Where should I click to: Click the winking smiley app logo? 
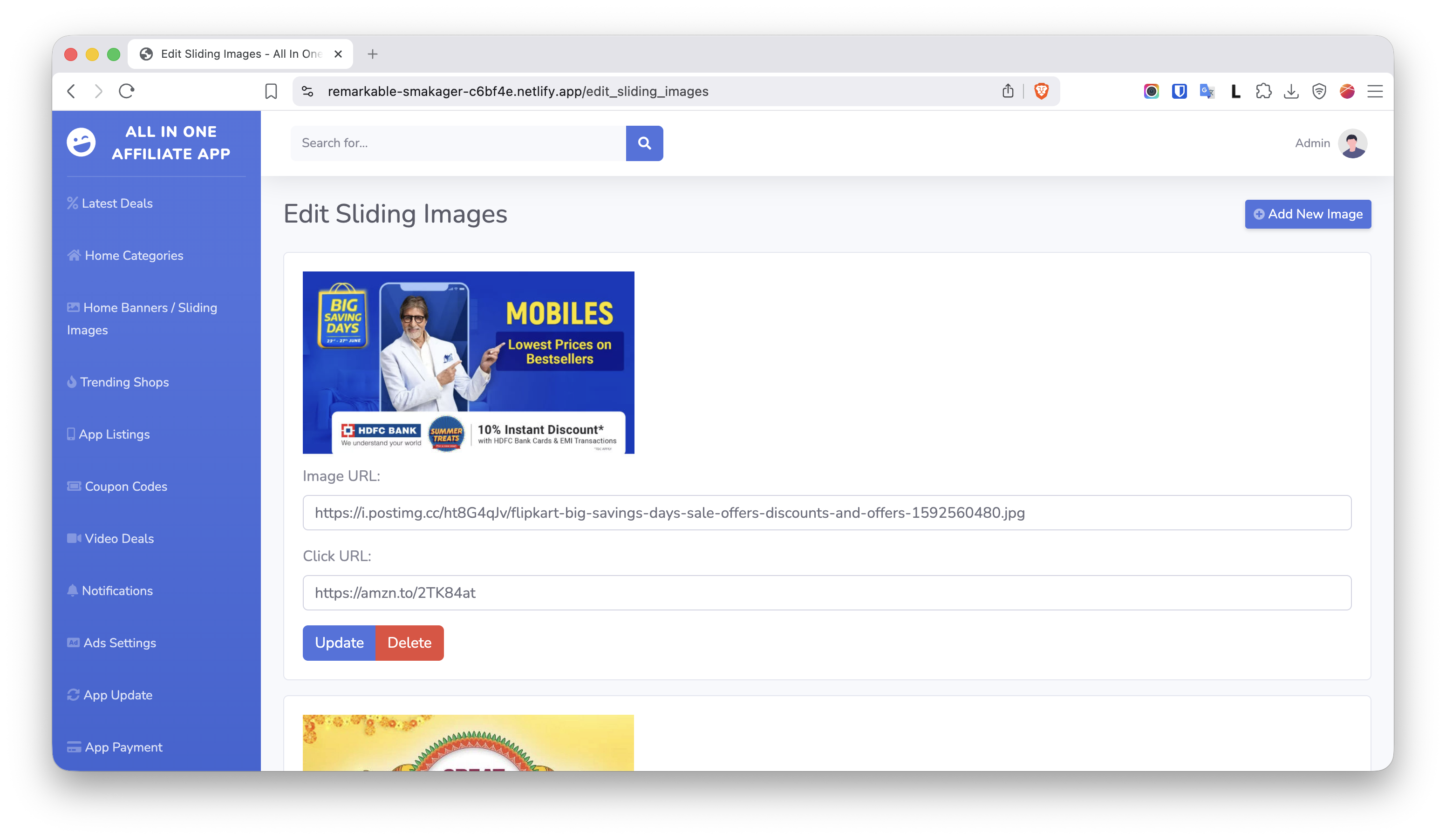click(81, 142)
